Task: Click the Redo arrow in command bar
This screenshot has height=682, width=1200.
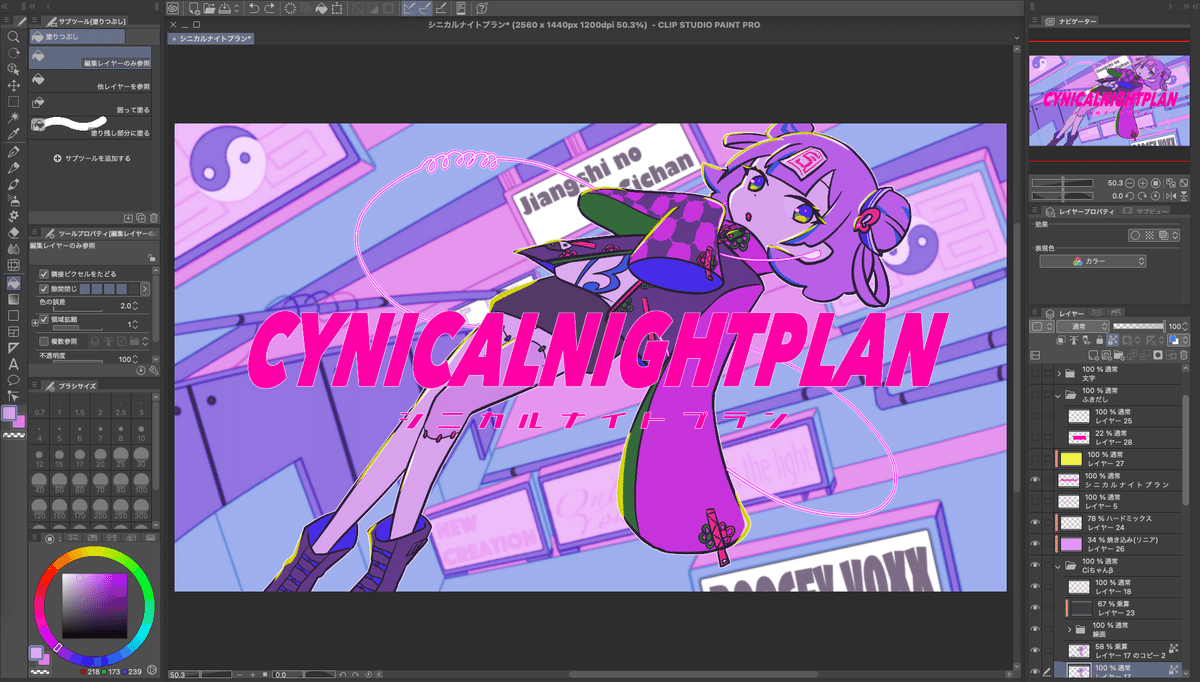Action: [x=271, y=9]
